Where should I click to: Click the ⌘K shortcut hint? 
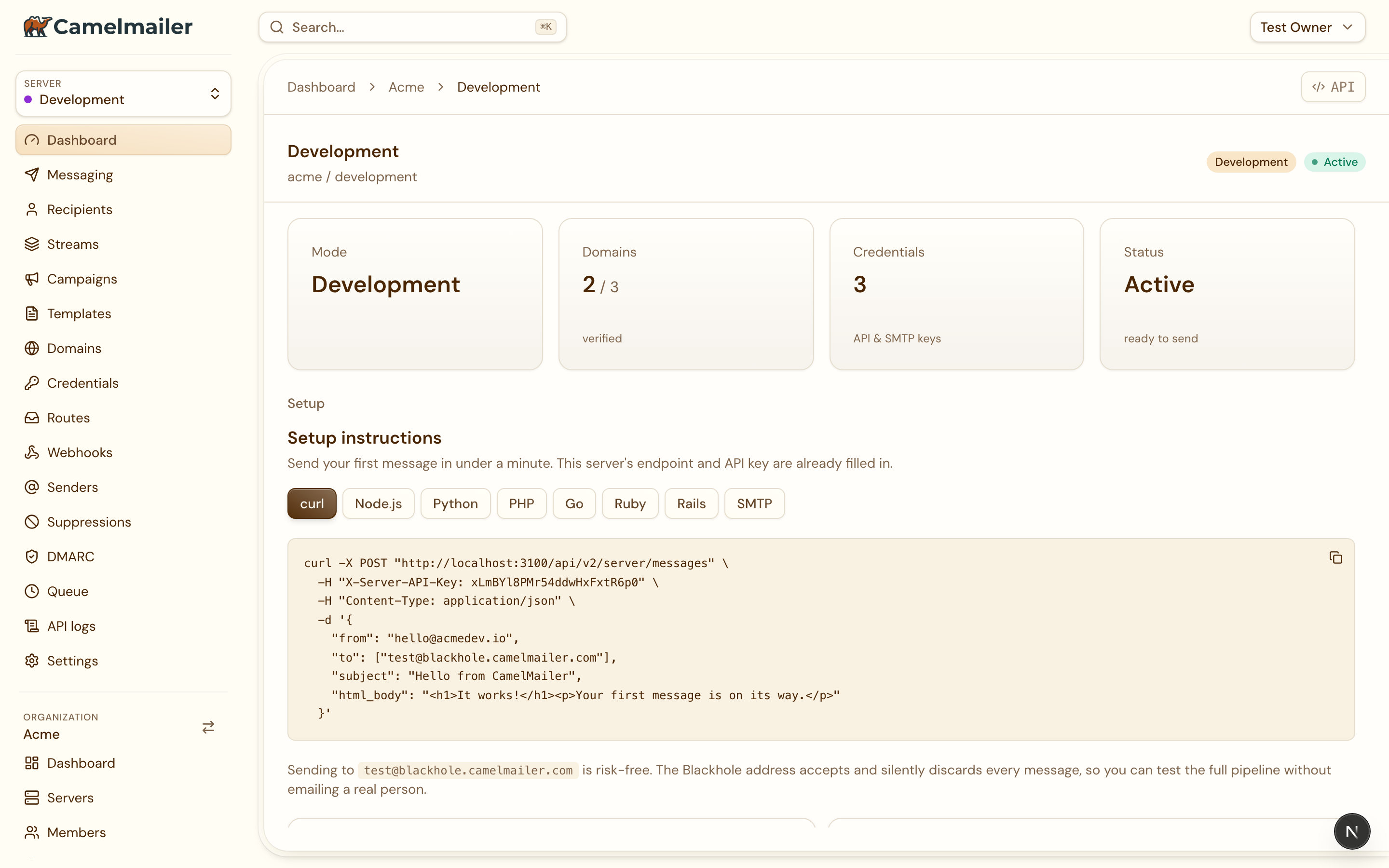pos(545,27)
